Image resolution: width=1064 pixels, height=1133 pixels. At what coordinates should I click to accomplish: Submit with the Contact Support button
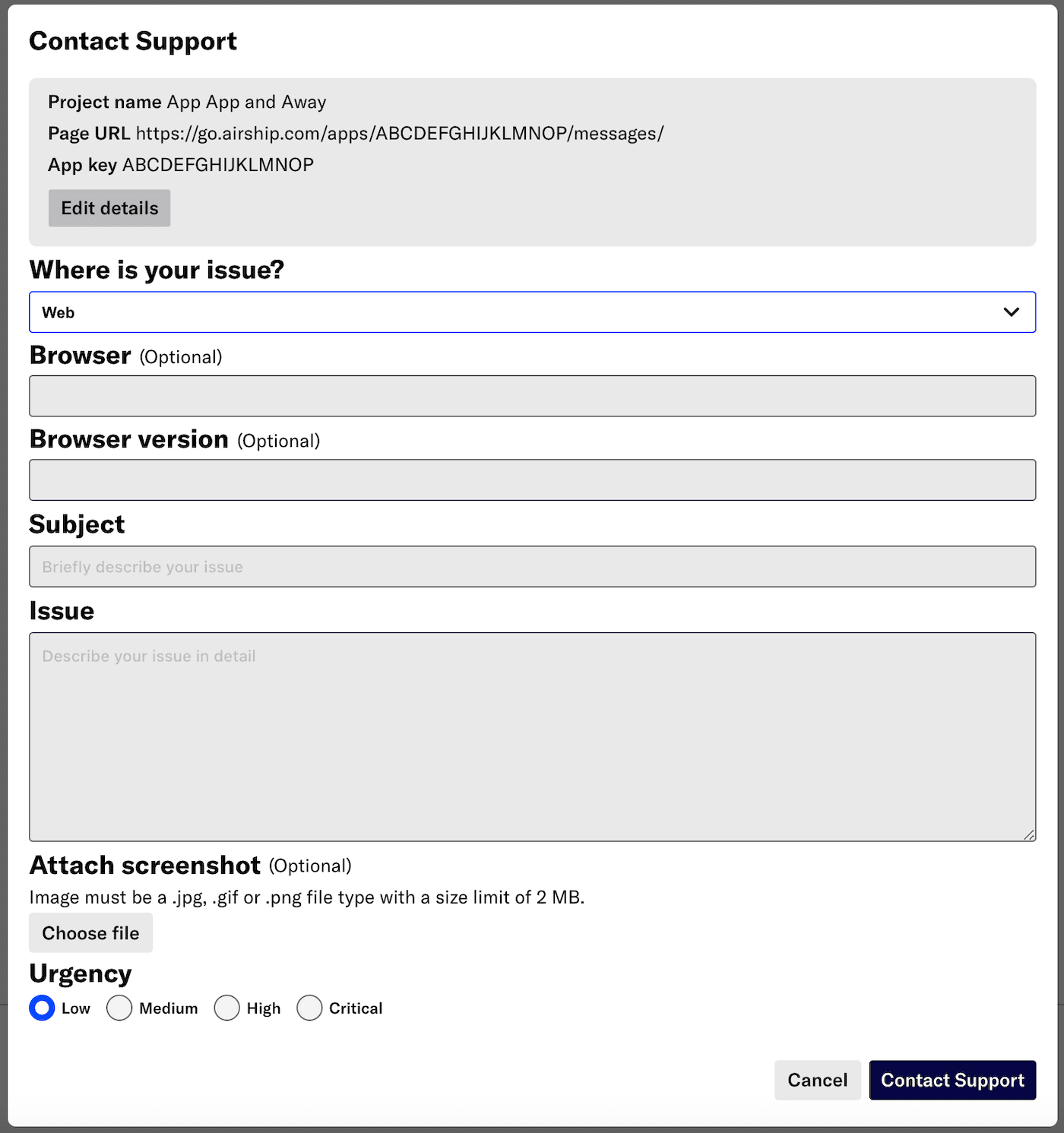[x=952, y=1080]
